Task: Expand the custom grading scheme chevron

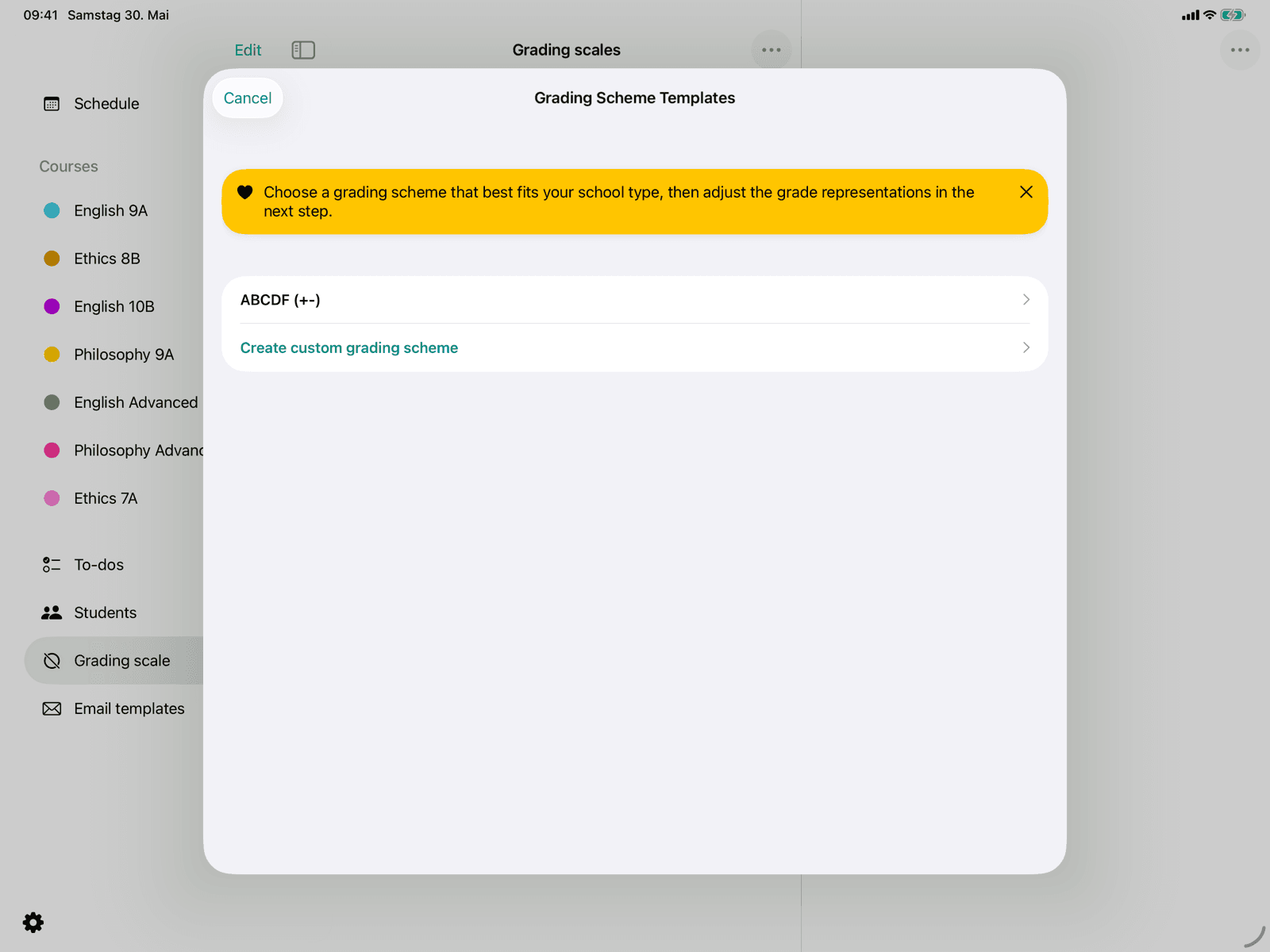Action: [1026, 347]
